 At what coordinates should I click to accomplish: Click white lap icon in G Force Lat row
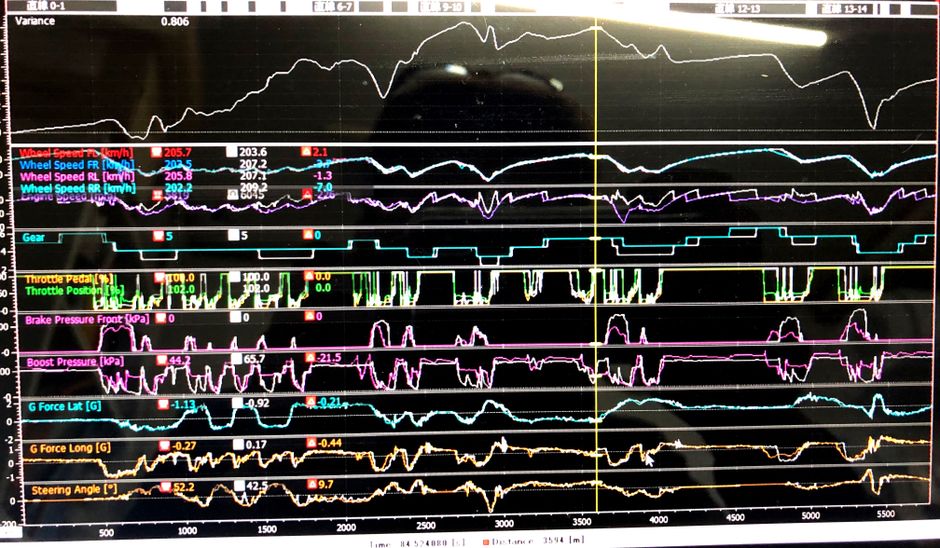(237, 403)
